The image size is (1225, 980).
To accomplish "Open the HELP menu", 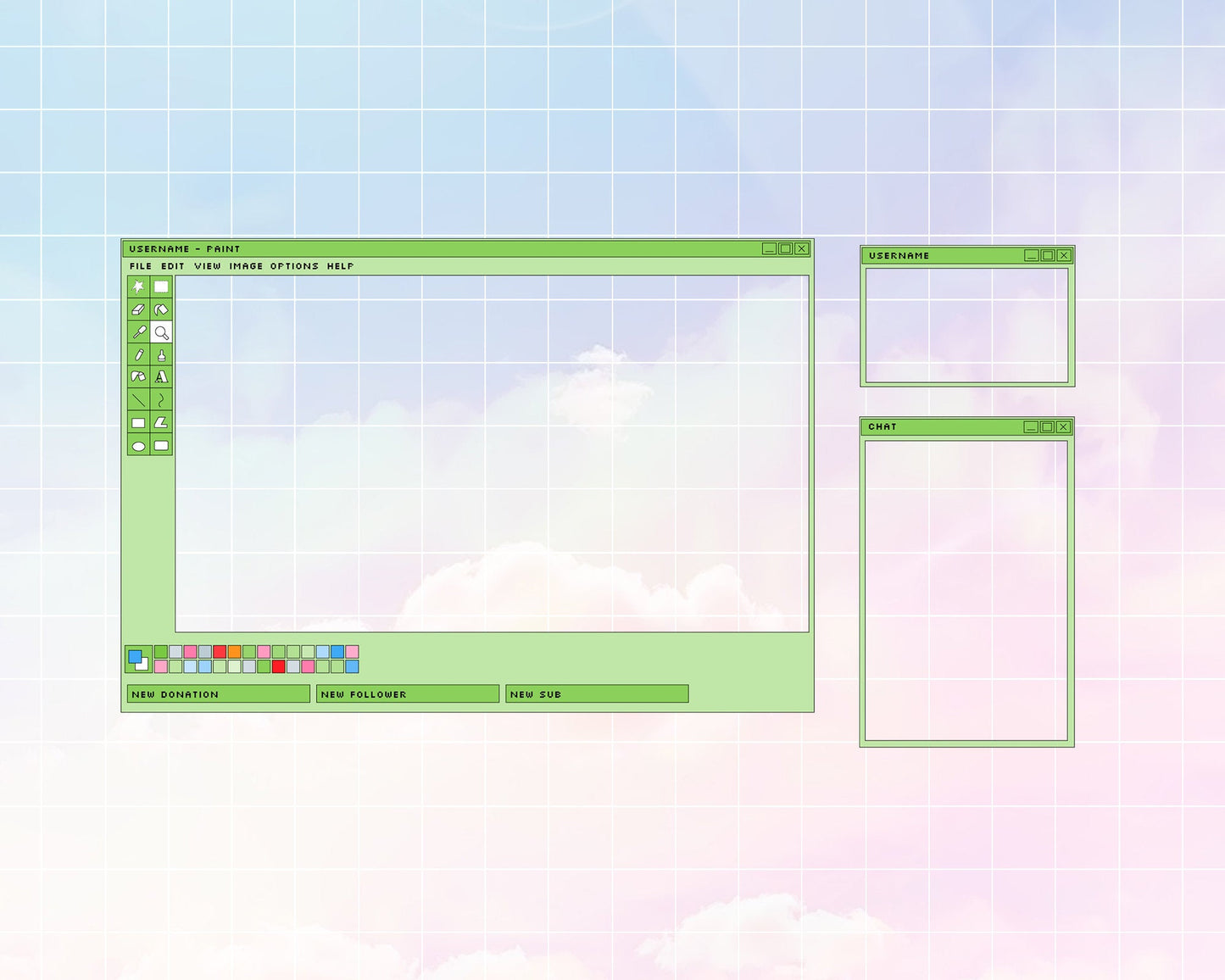I will point(338,265).
